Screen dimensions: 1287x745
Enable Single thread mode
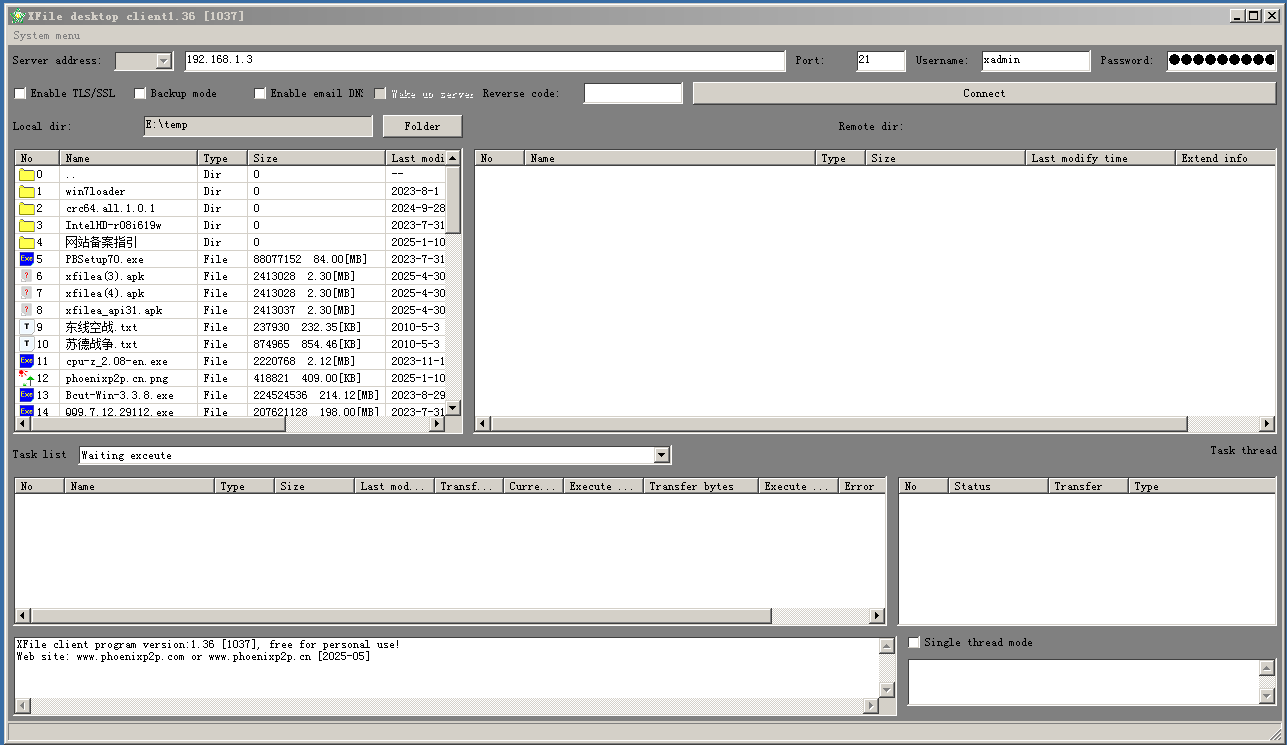tap(914, 643)
